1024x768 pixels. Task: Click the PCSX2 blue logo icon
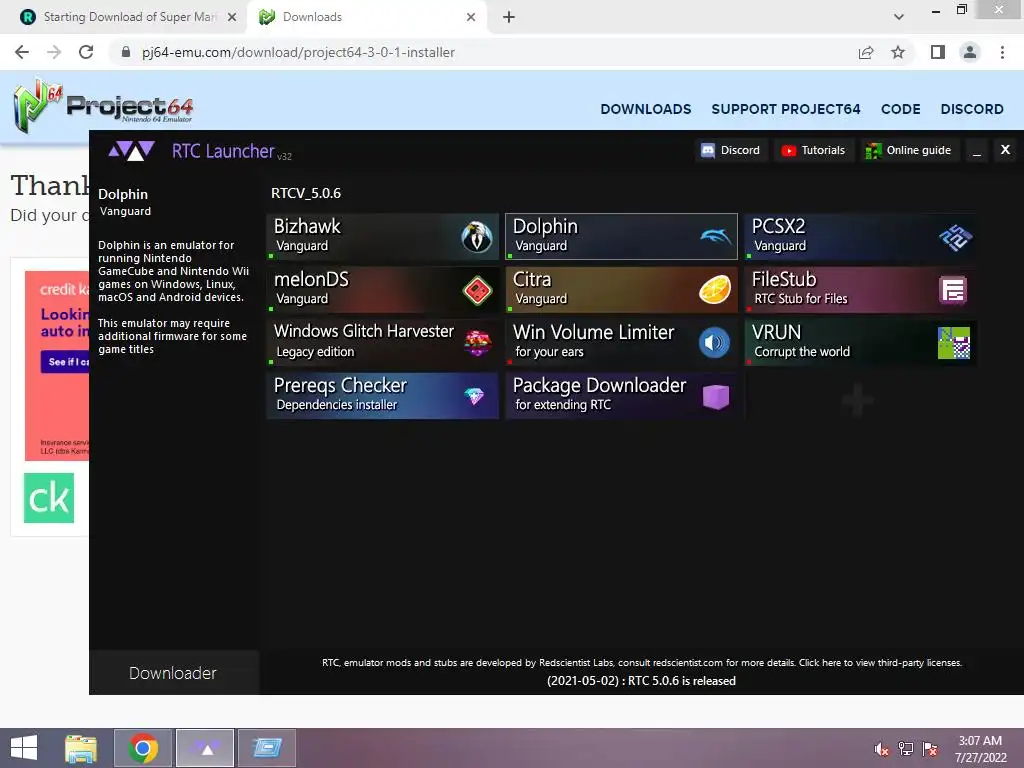(x=955, y=237)
